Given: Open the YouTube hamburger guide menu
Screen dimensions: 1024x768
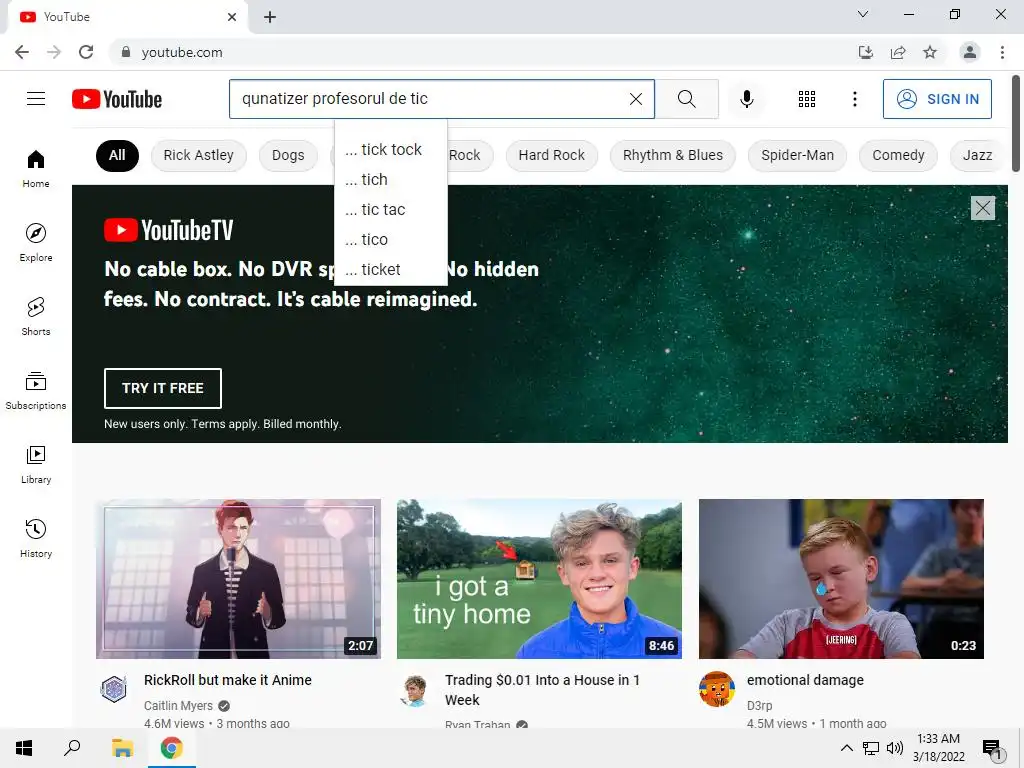Looking at the screenshot, I should coord(36,99).
